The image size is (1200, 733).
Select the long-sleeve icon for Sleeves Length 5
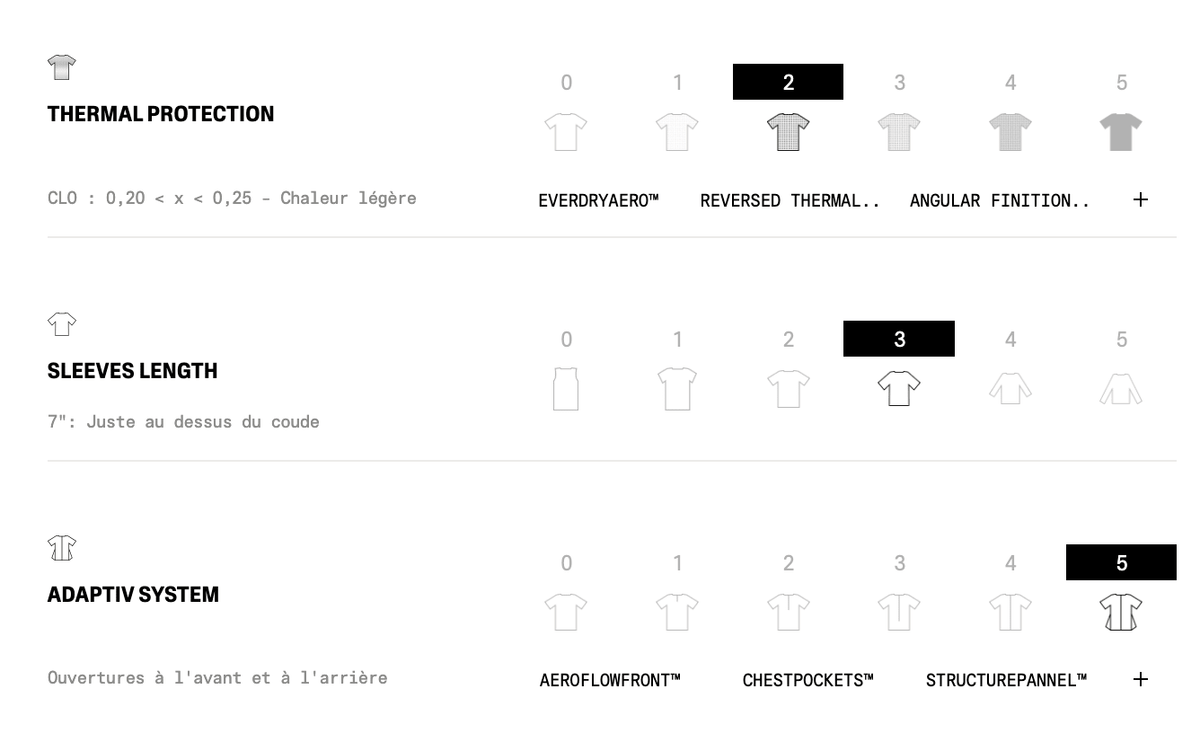tap(1121, 388)
